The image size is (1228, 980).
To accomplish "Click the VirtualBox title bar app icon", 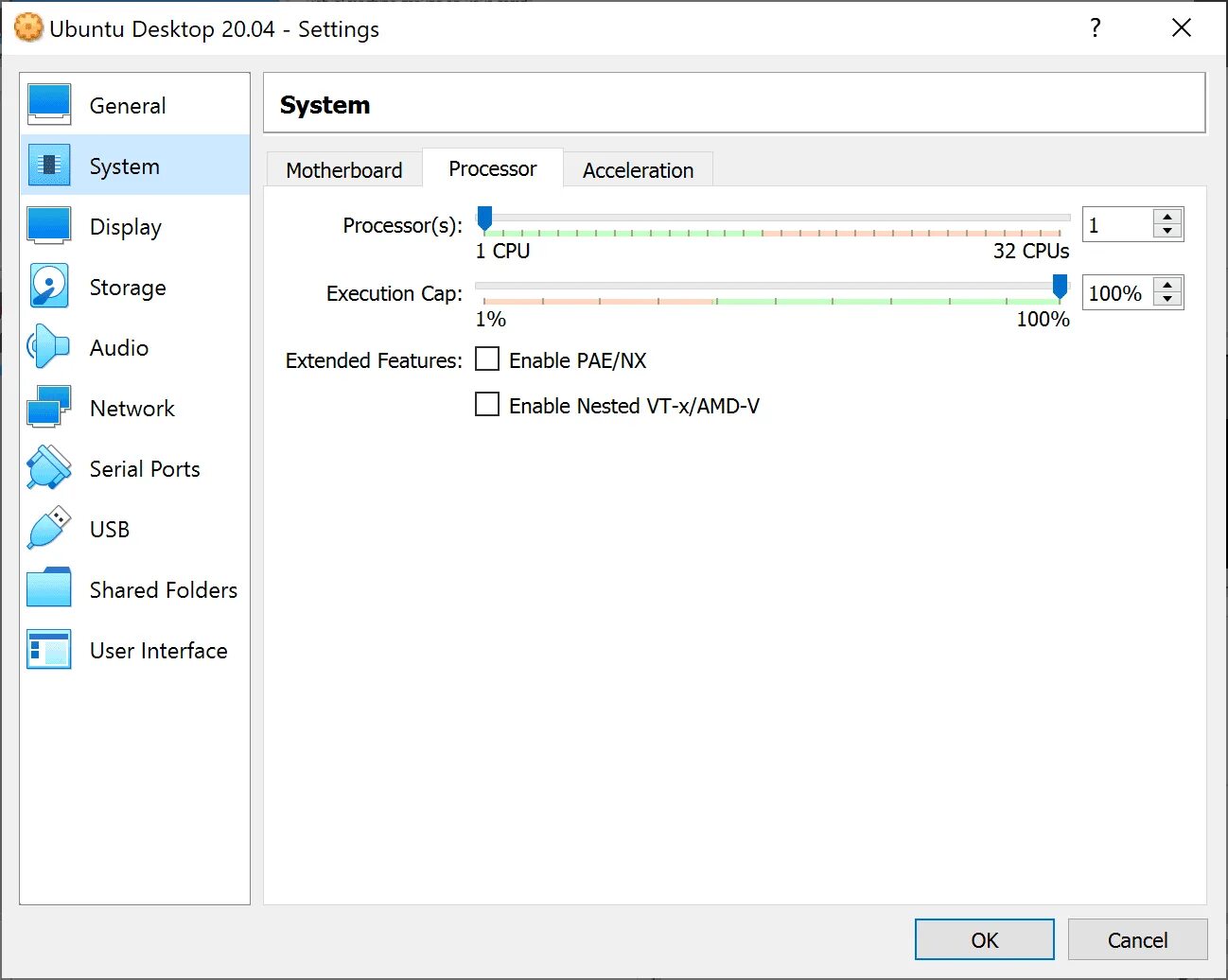I will pyautogui.click(x=28, y=28).
